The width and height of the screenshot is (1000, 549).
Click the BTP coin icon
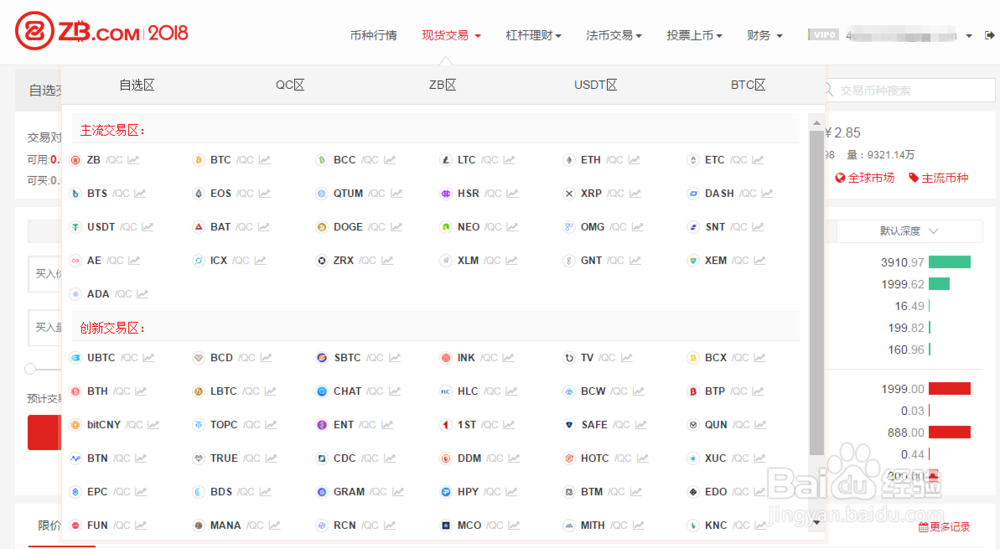pyautogui.click(x=693, y=392)
